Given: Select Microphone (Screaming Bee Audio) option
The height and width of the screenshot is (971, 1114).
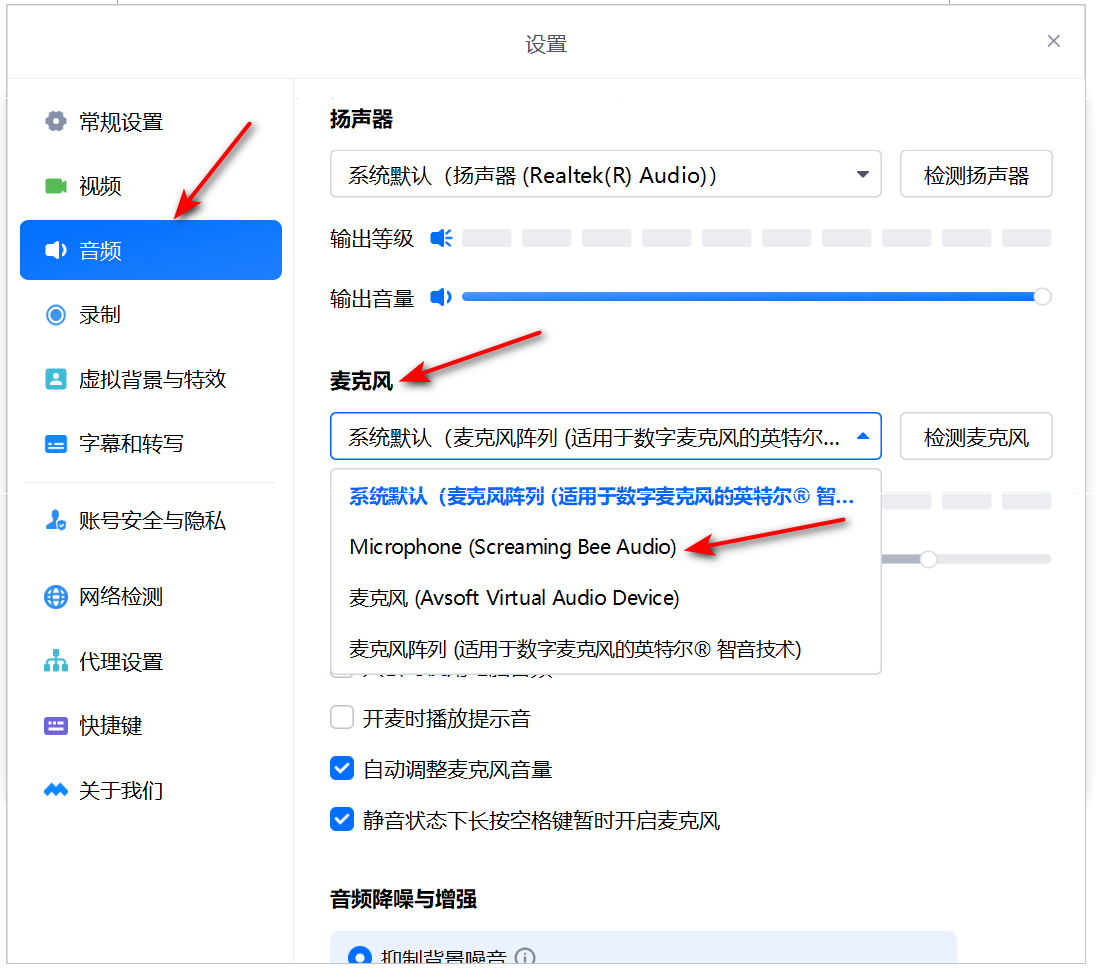Looking at the screenshot, I should (513, 547).
